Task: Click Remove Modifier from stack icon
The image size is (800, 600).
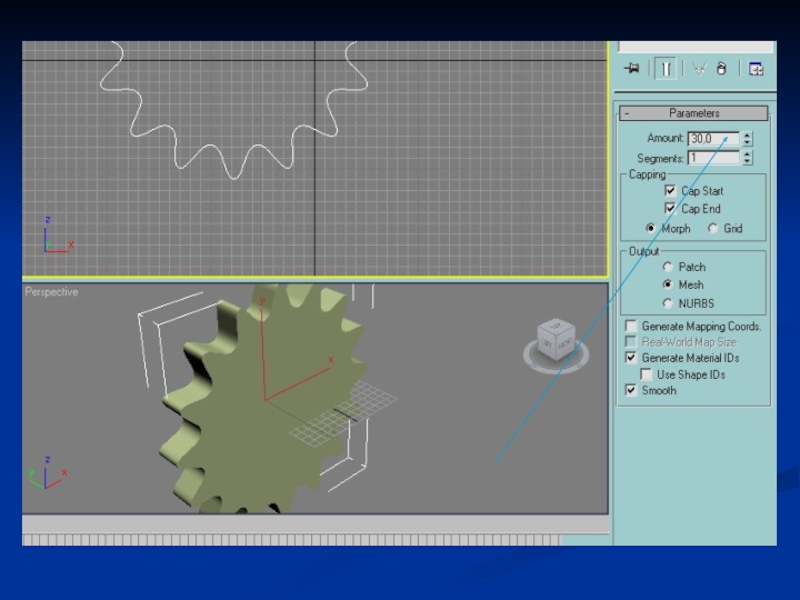Action: [x=721, y=68]
